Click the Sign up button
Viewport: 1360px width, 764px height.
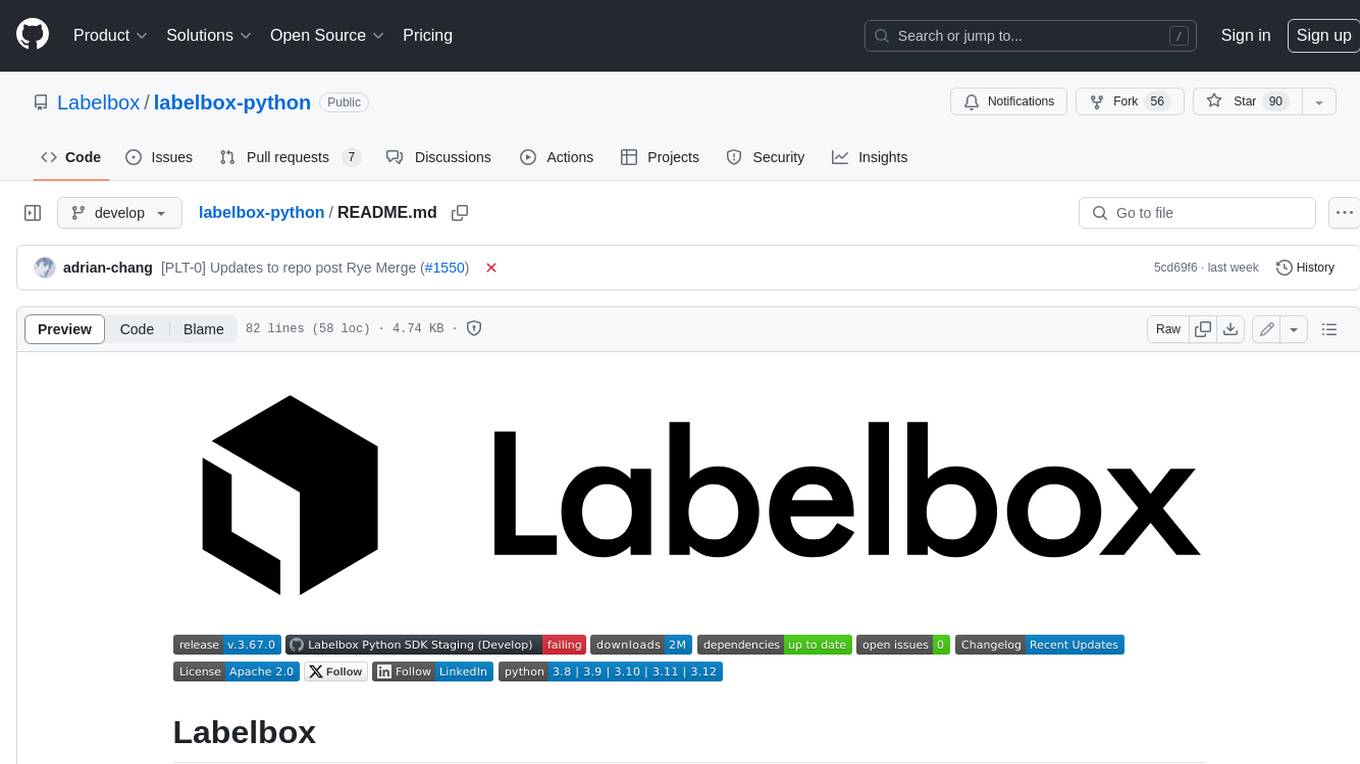1323,35
